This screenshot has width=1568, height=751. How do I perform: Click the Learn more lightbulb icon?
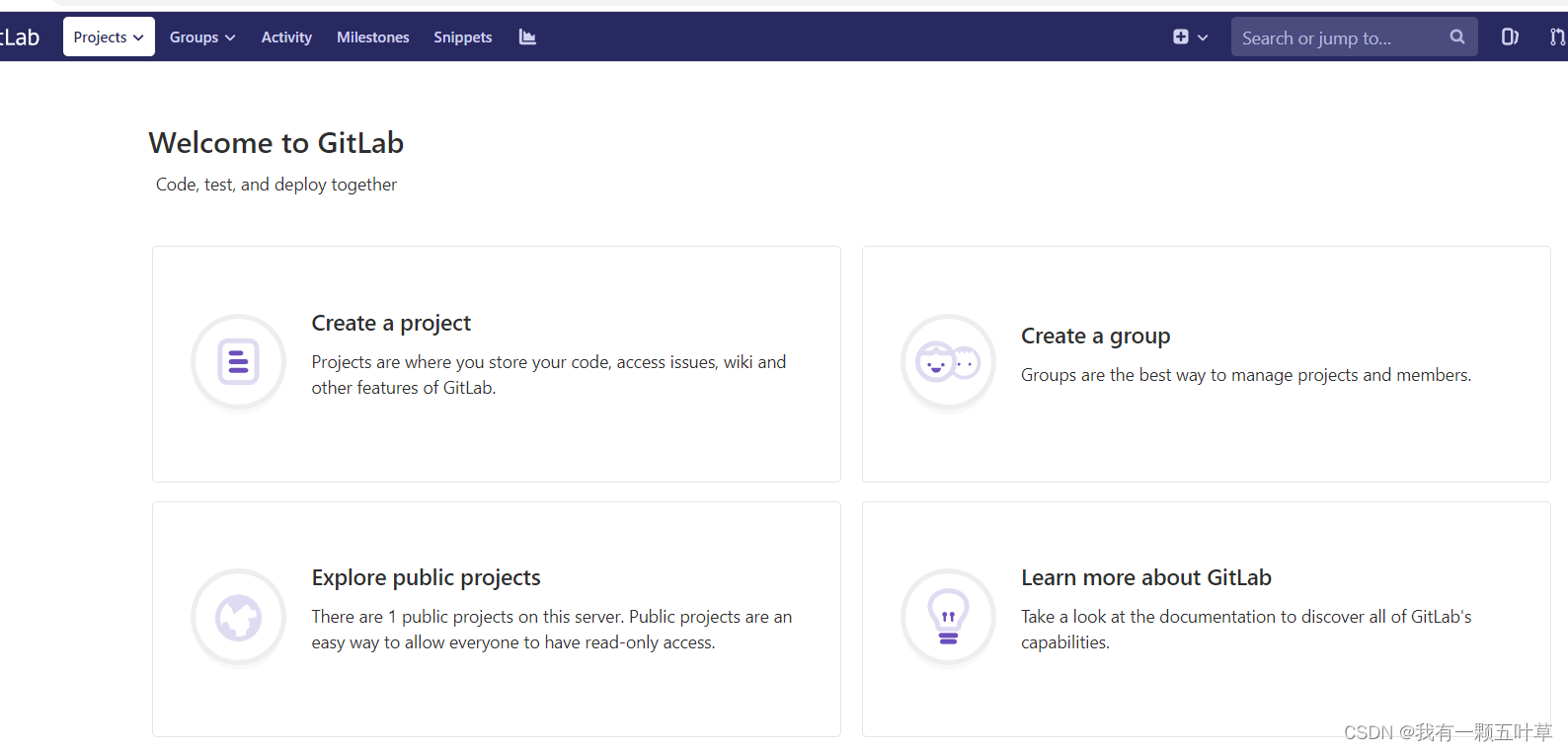[x=948, y=617]
